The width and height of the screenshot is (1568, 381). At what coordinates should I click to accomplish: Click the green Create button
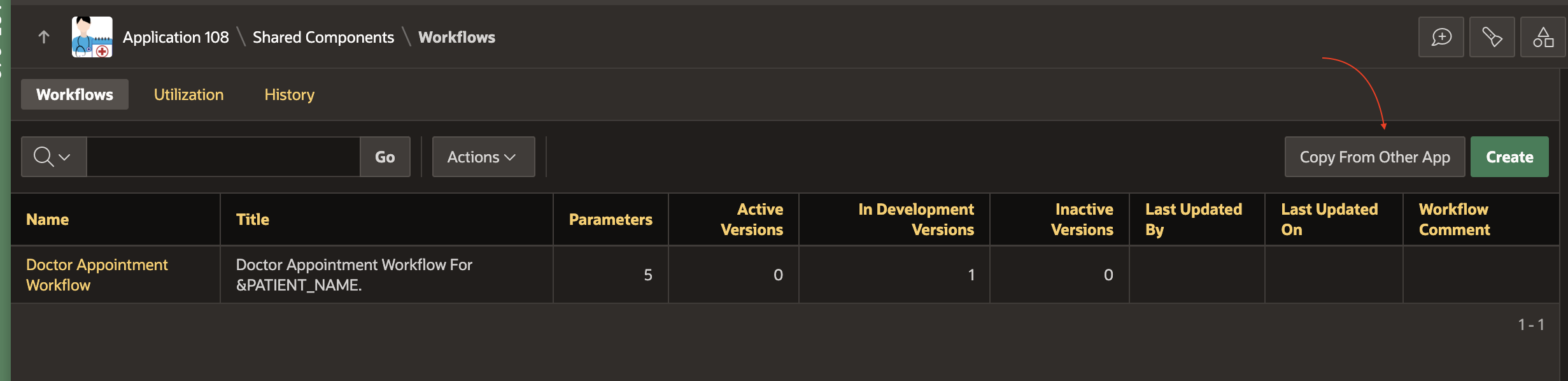coord(1509,157)
